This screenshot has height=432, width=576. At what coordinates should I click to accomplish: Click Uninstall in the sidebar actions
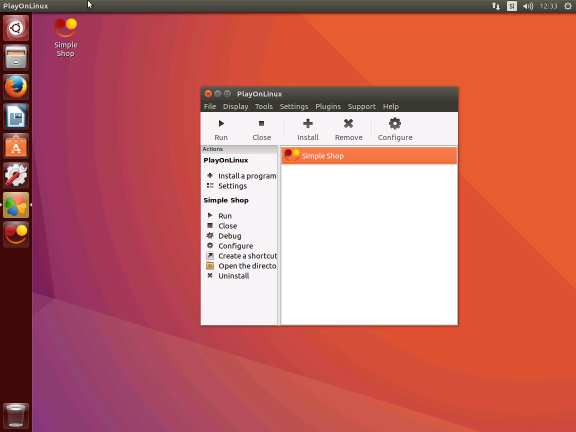228,276
